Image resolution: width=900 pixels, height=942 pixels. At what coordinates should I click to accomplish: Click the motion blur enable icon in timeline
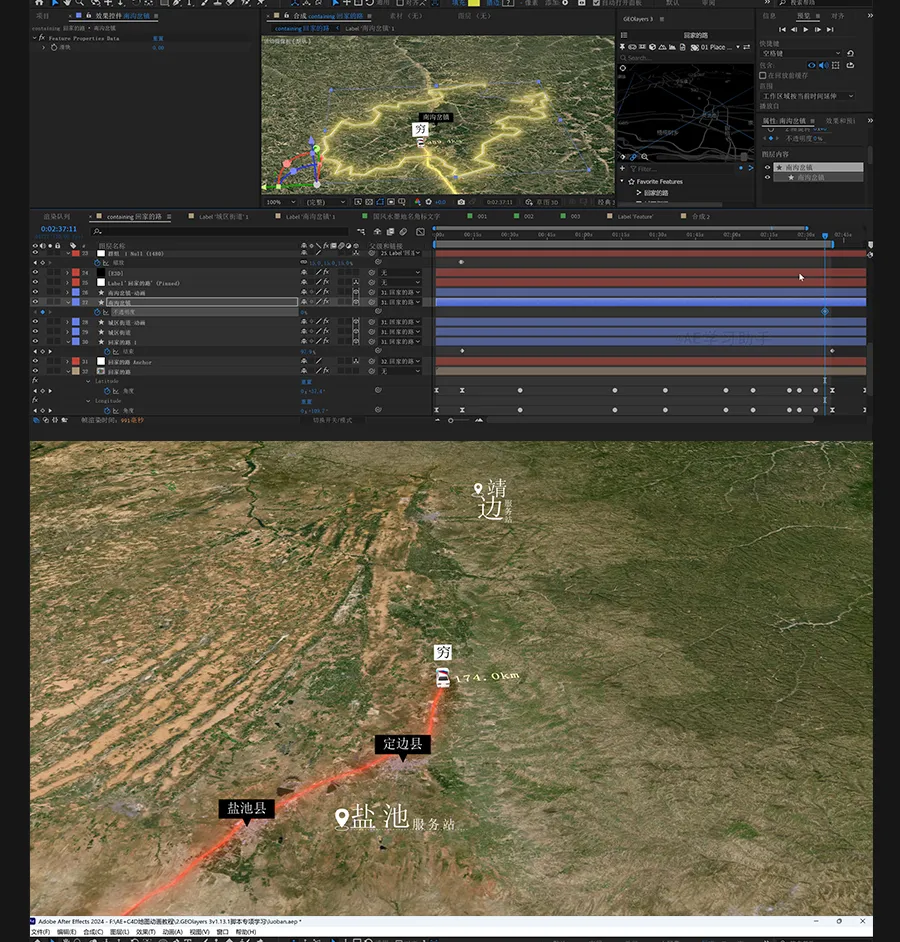(404, 231)
